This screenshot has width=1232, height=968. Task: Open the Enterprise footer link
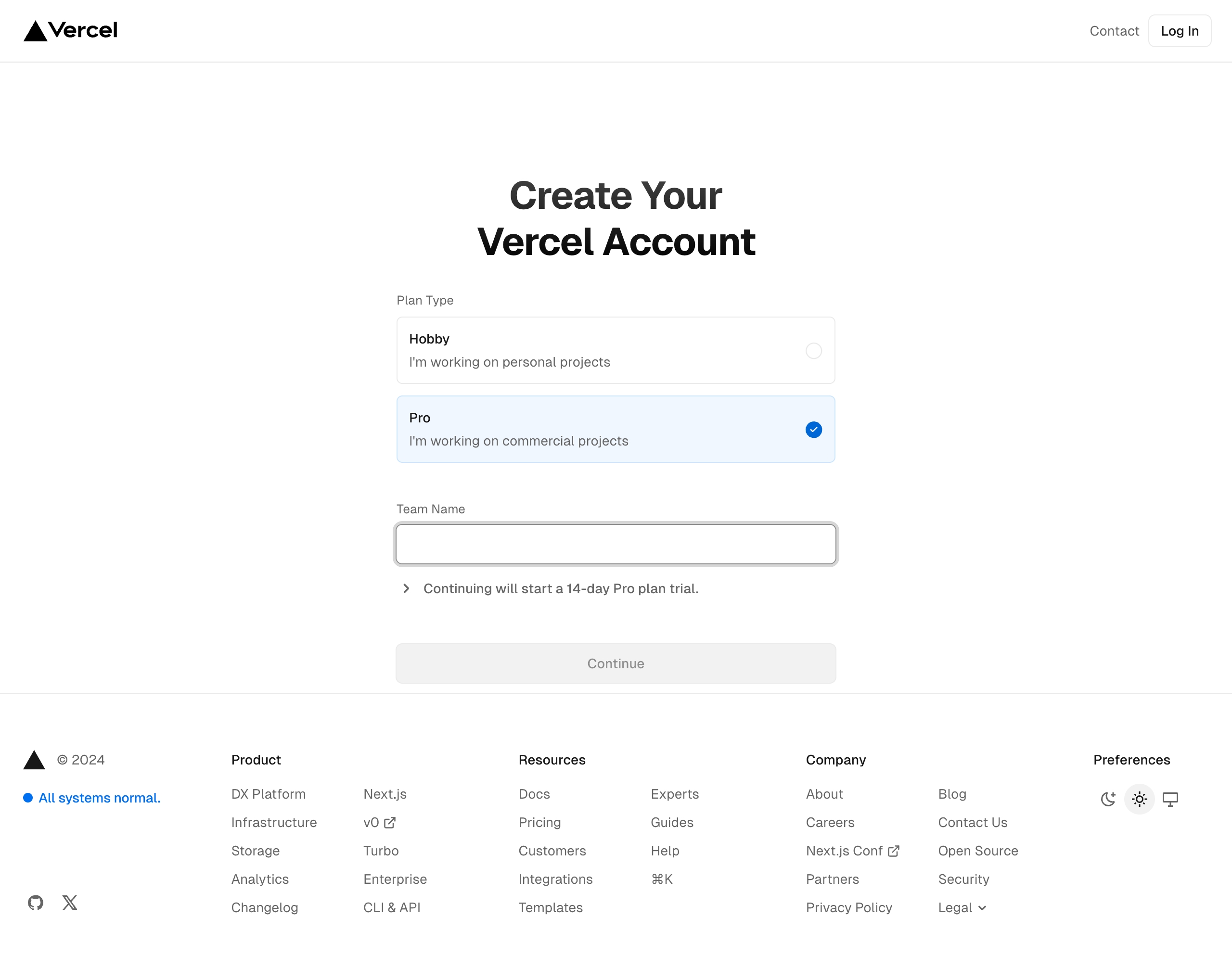tap(395, 879)
